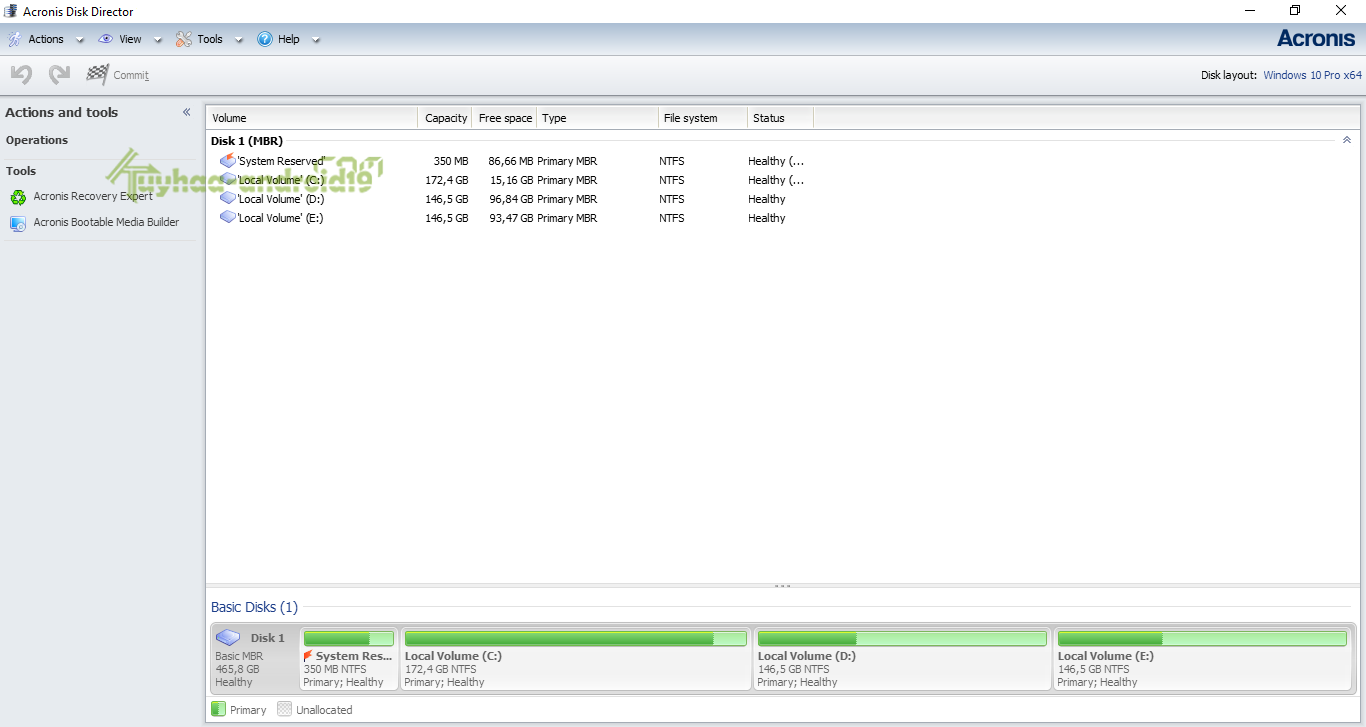
Task: Click the Basic Disks (1) heading
Action: (x=254, y=607)
